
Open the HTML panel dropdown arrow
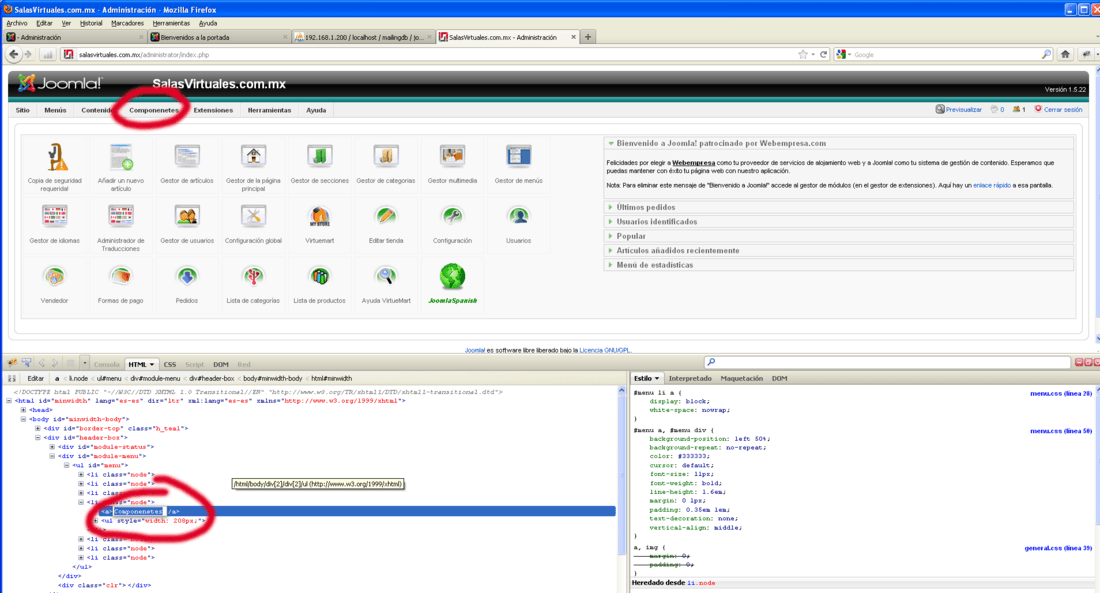point(152,365)
